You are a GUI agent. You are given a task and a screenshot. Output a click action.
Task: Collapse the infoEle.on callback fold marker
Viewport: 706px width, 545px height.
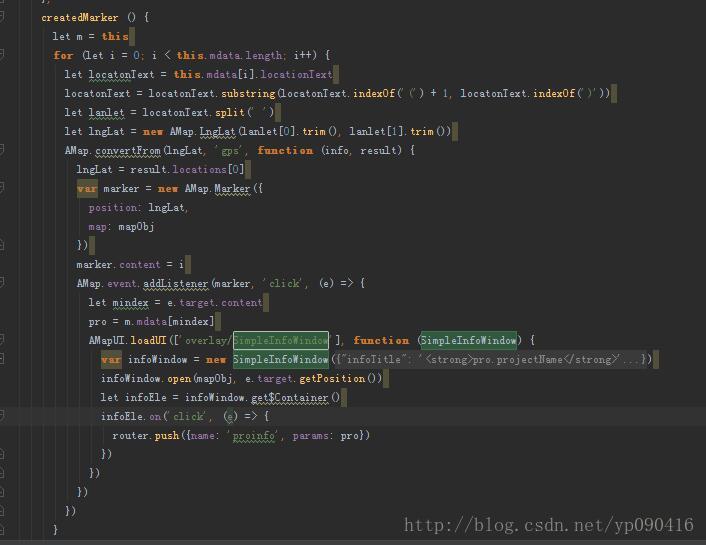tap(2, 416)
